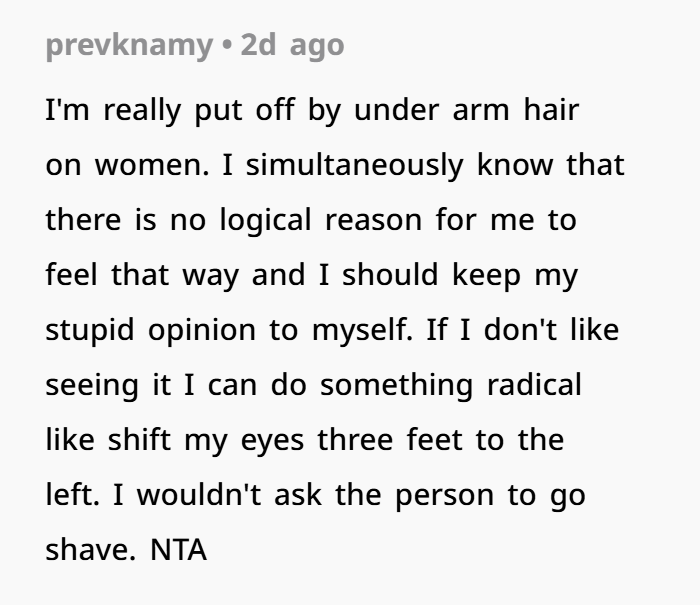The height and width of the screenshot is (605, 700).
Task: Click the bullet separator after the username
Action: 227,46
